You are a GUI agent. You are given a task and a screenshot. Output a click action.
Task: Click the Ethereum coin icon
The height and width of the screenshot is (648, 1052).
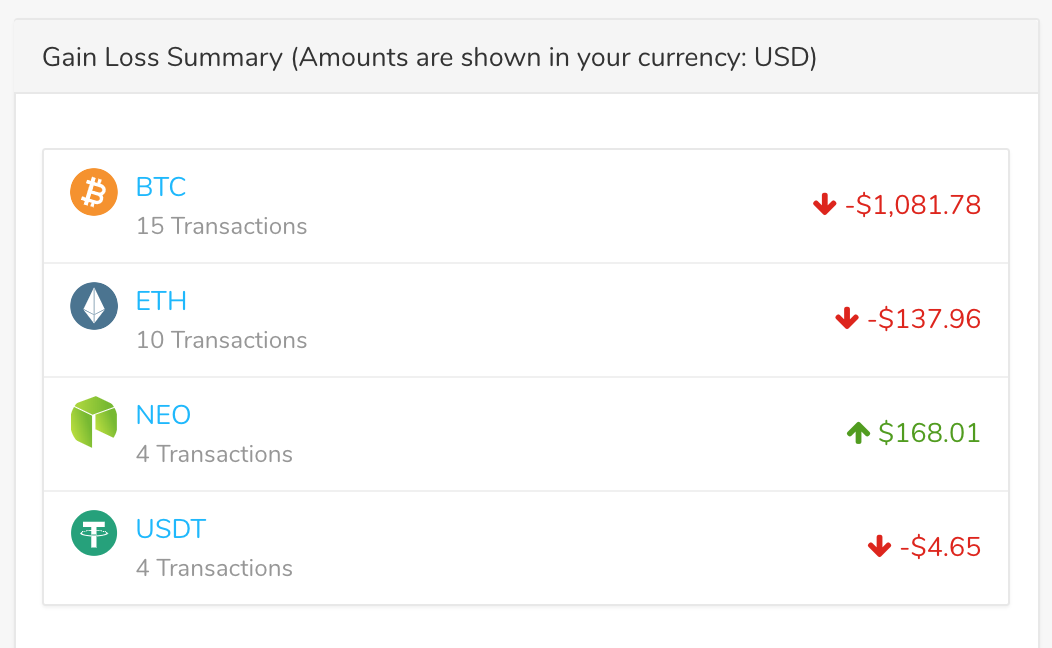click(x=93, y=306)
